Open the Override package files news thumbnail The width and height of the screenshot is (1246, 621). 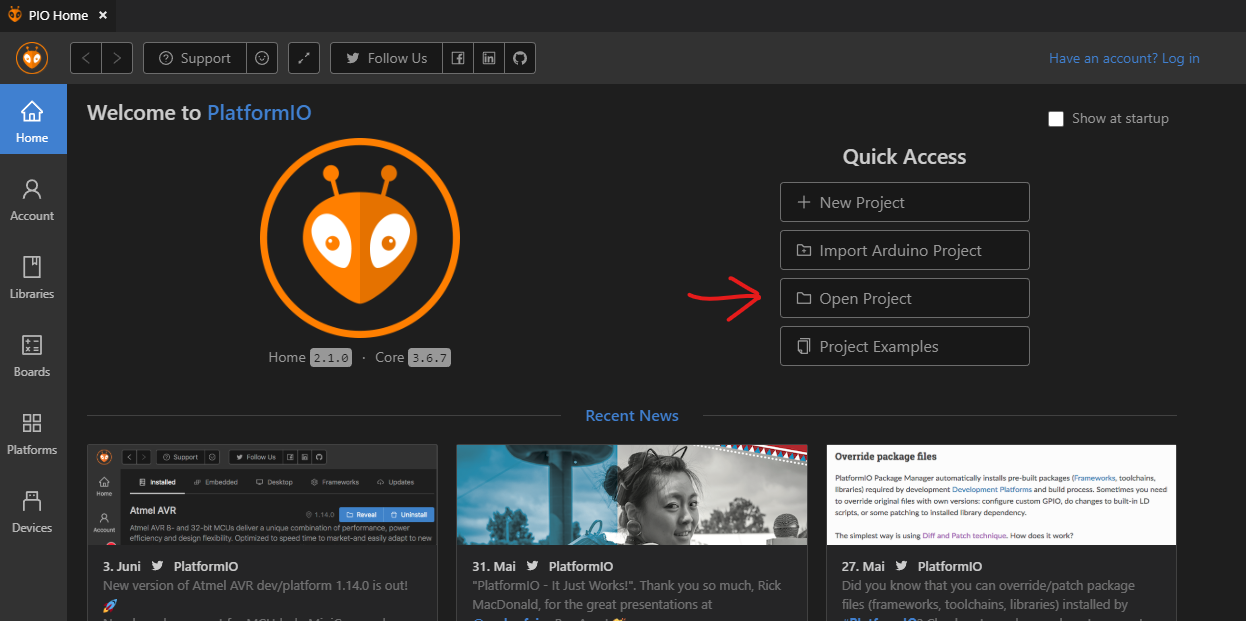click(x=1002, y=495)
